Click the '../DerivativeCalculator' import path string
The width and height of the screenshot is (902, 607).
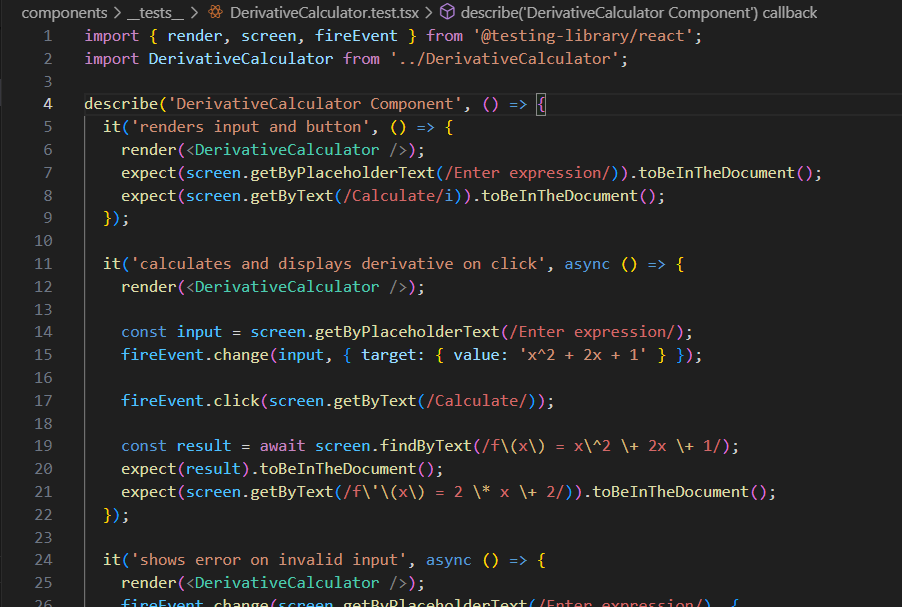pos(504,59)
